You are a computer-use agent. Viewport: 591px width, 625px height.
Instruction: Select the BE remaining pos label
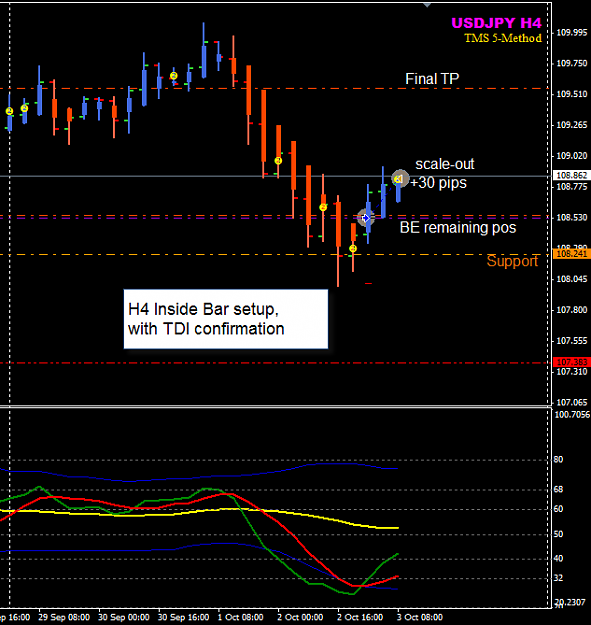coord(458,228)
